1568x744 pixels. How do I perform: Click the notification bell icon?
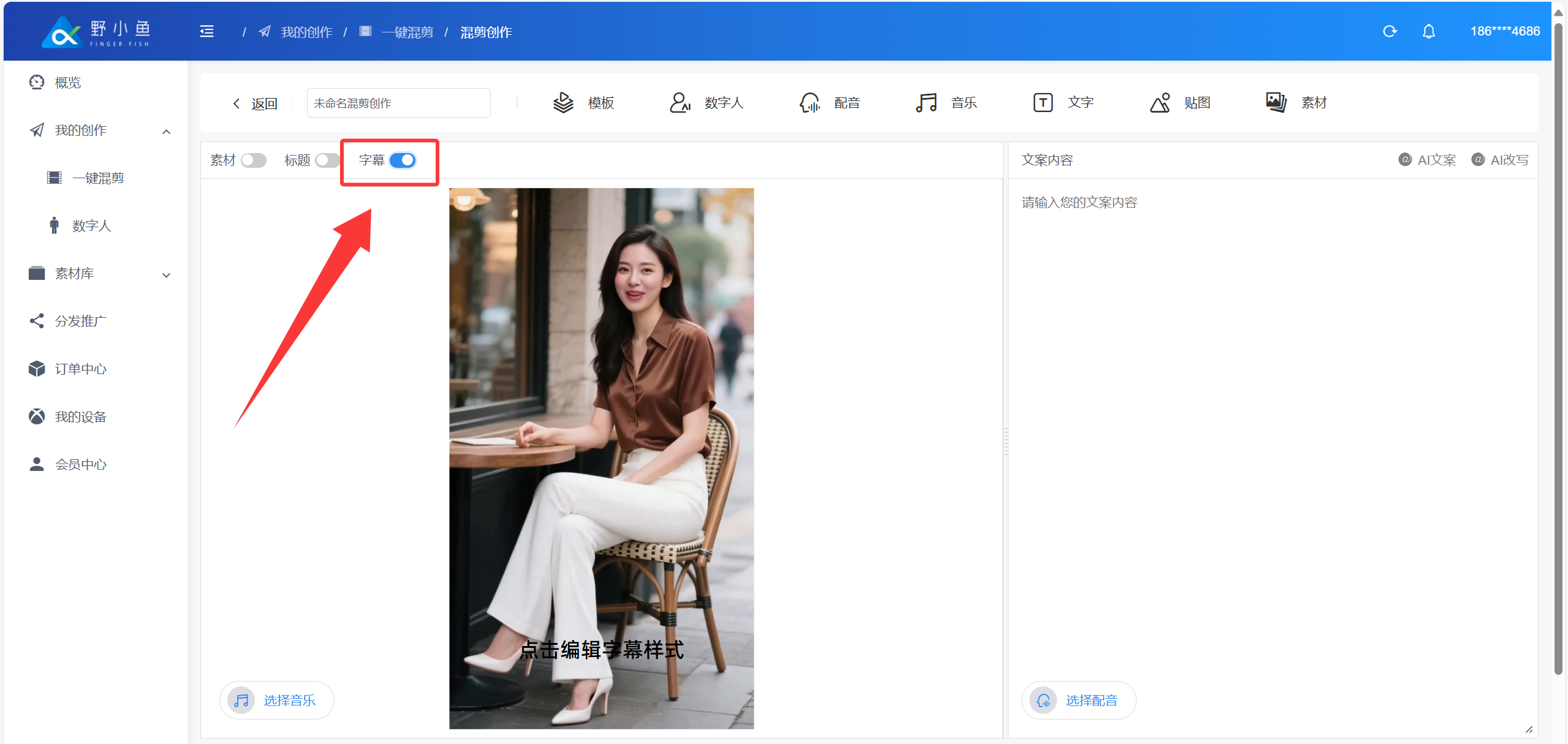(x=1428, y=31)
